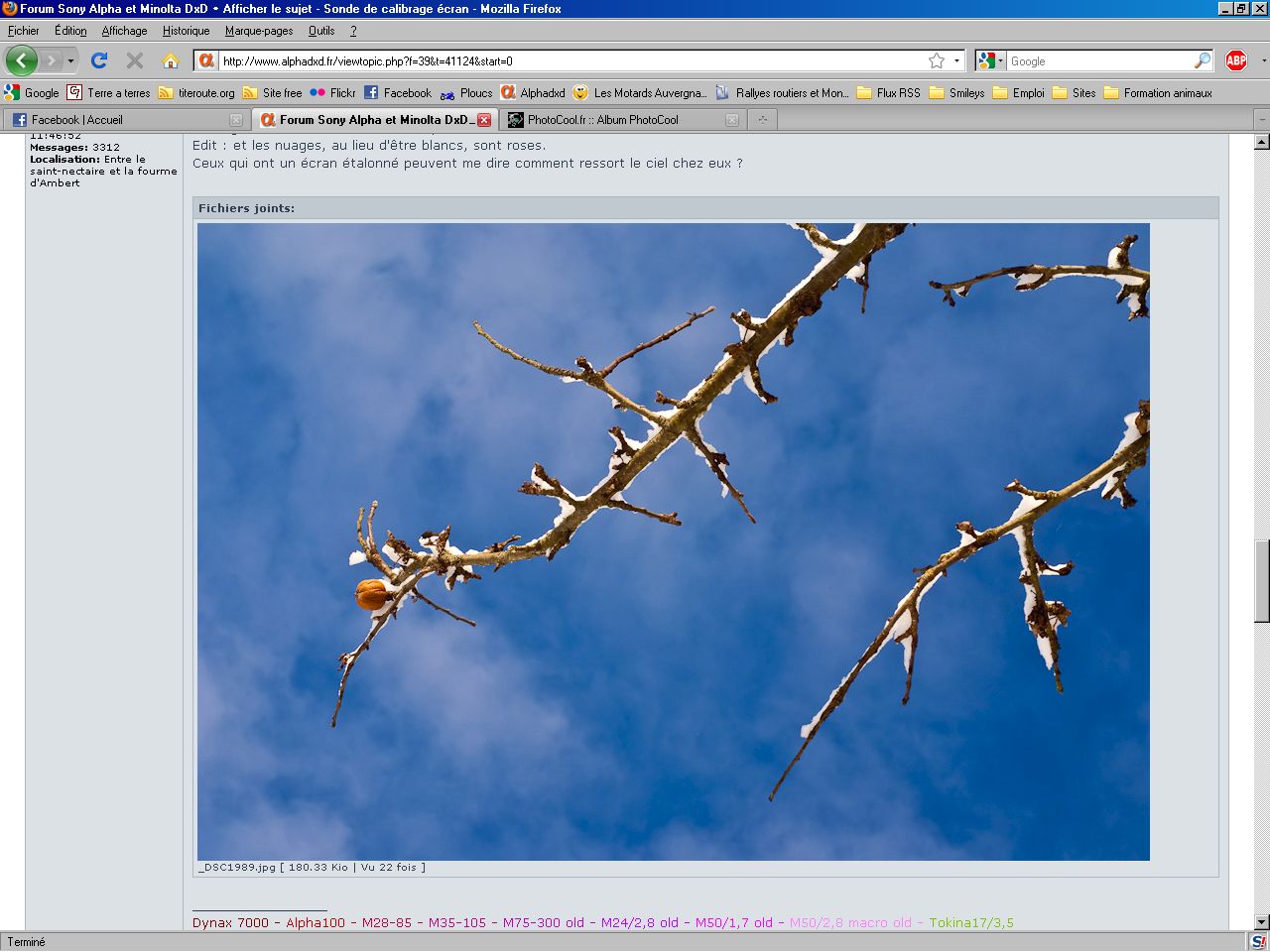1270x952 pixels.
Task: Open the back/forward history dropdown arrow
Action: click(x=70, y=61)
